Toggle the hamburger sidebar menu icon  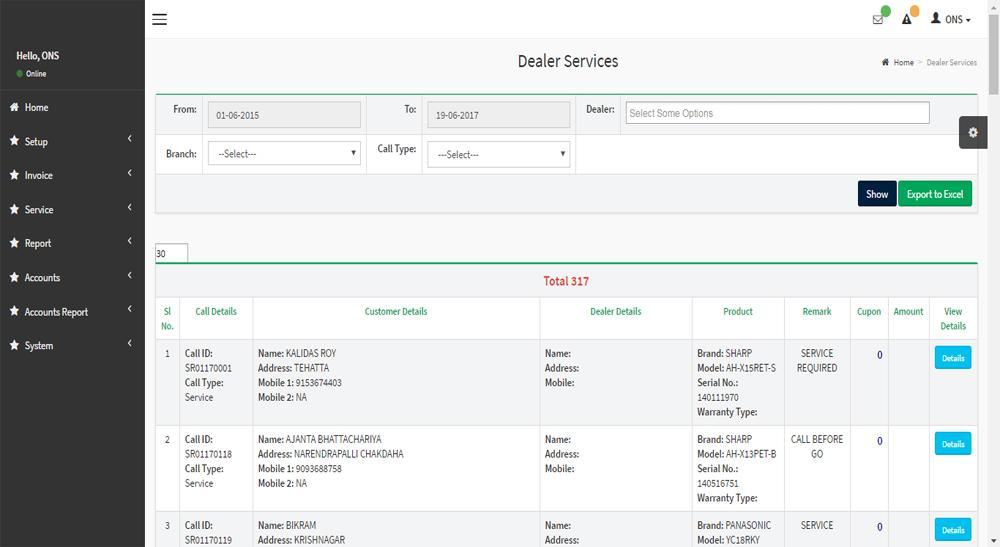click(x=159, y=19)
